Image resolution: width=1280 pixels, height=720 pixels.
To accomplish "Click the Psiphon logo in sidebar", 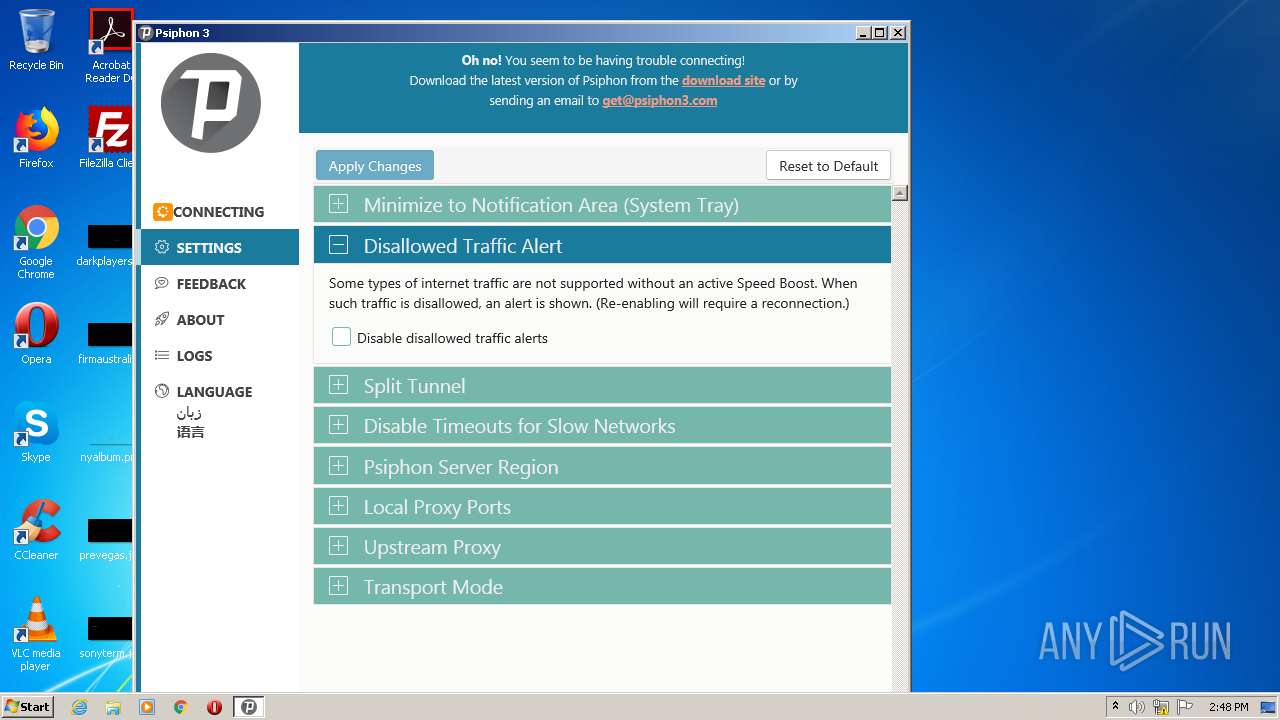I will [x=211, y=103].
